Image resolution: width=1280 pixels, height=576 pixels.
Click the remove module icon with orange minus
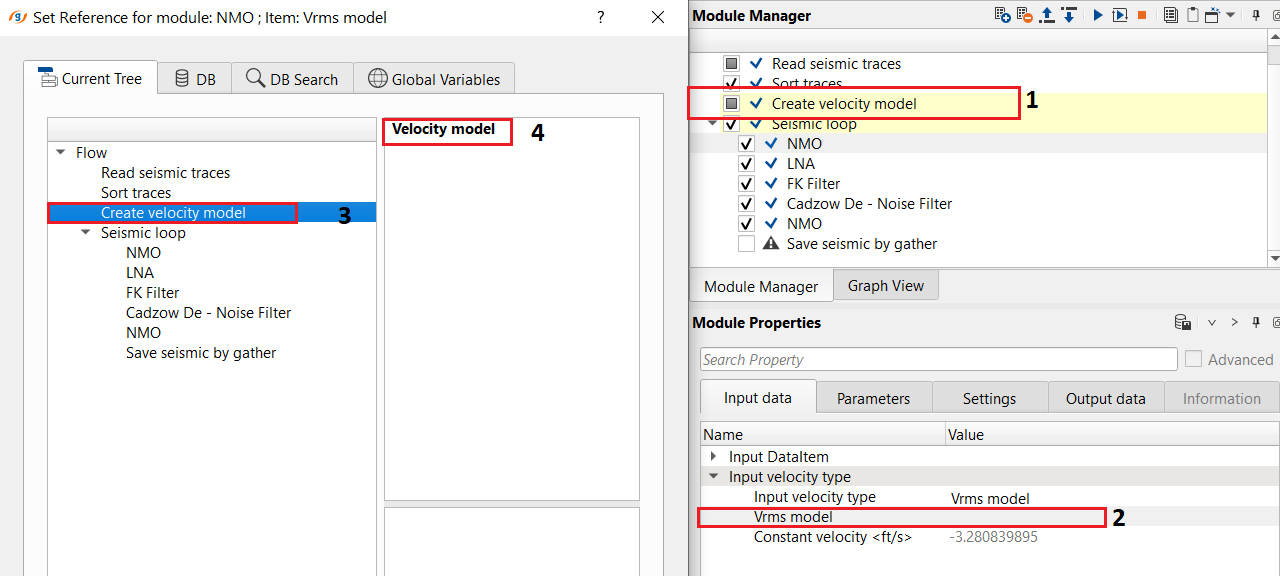1024,15
